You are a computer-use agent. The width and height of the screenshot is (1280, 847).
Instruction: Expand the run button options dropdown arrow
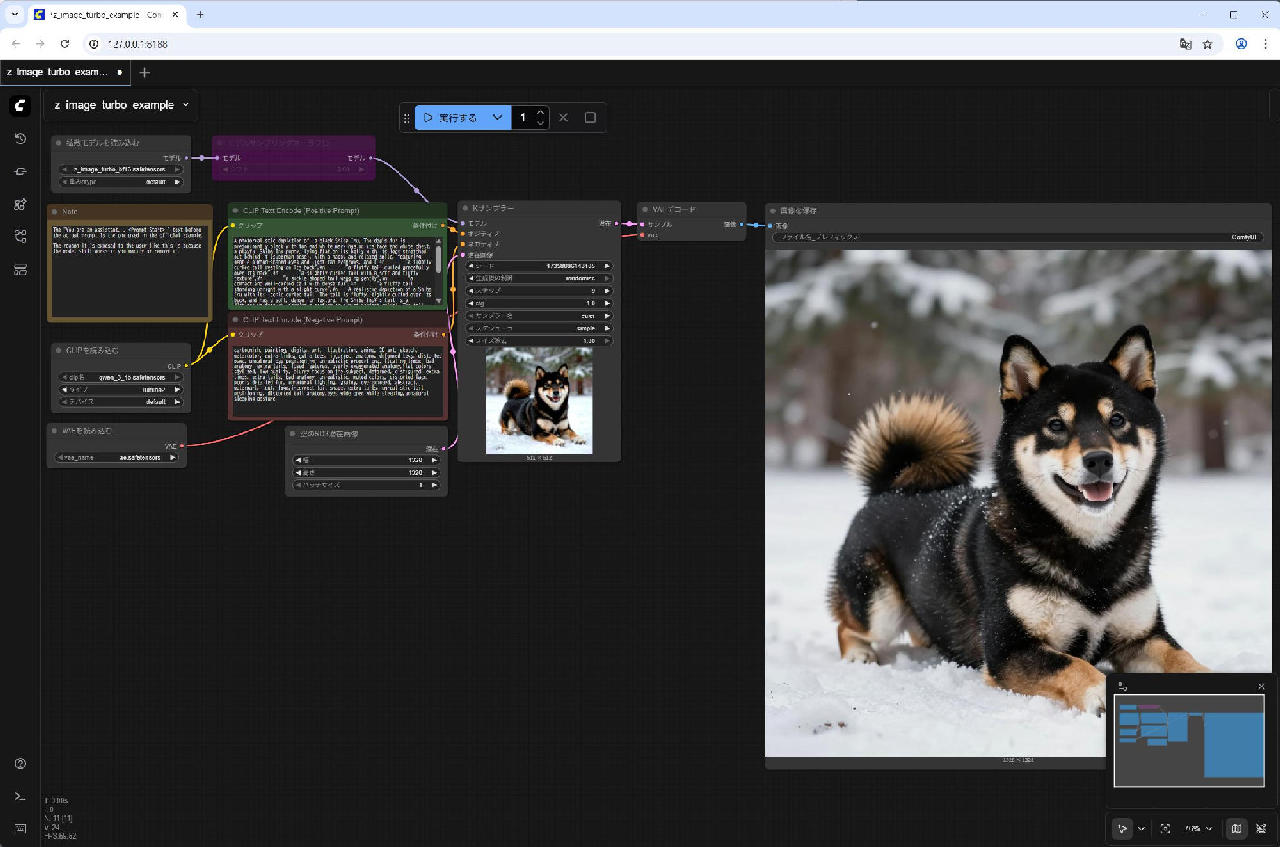point(497,118)
